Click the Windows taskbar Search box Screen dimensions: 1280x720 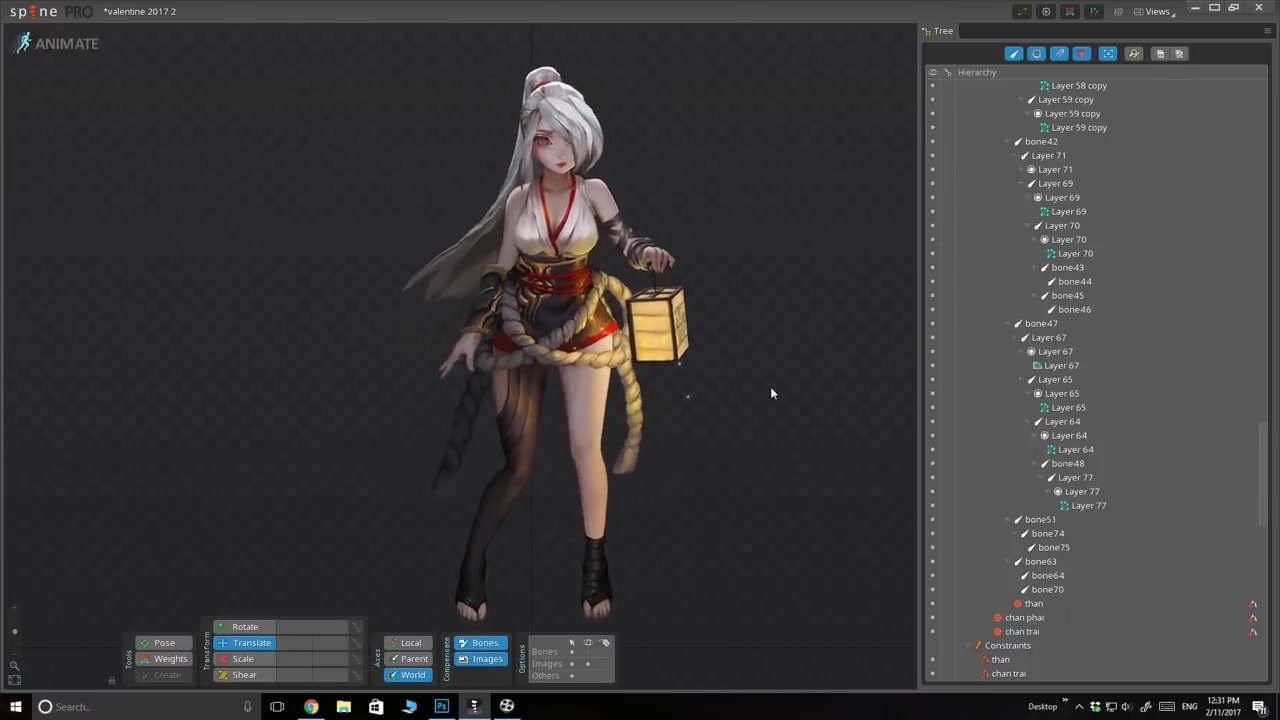145,706
